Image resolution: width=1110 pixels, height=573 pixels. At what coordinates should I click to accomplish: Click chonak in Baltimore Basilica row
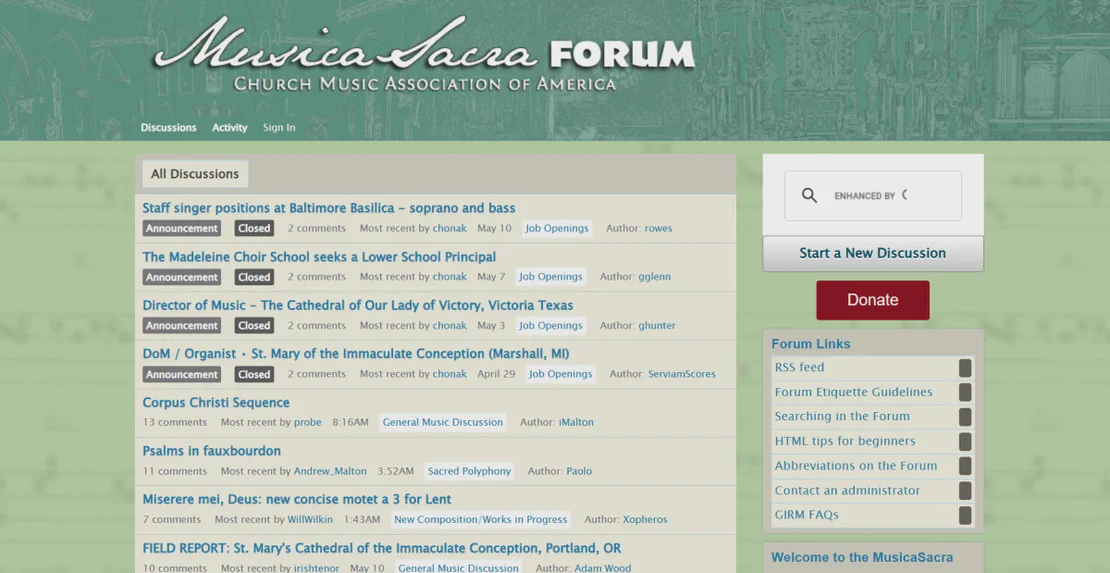pos(450,228)
